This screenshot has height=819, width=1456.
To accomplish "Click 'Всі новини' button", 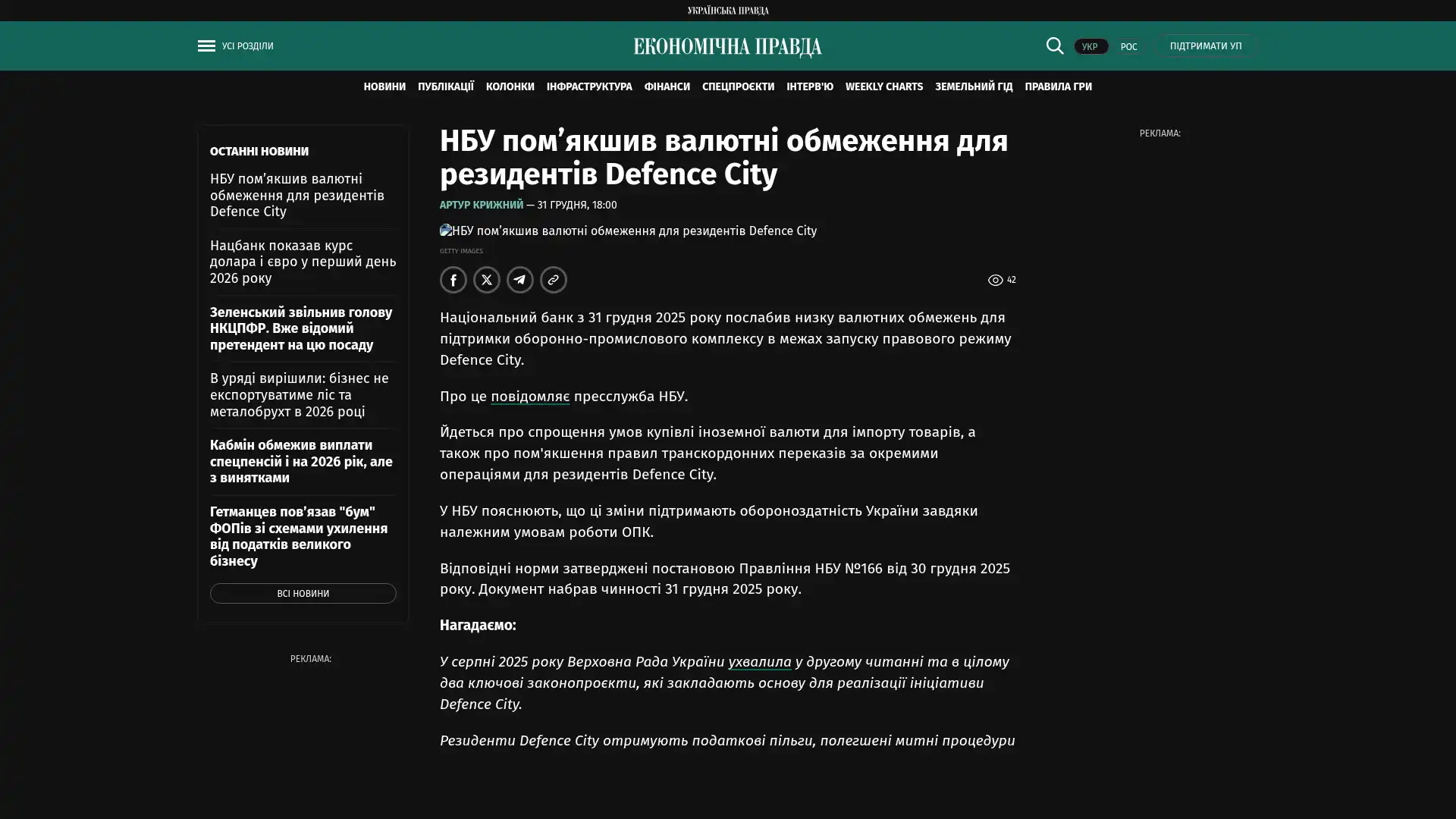I will click(303, 593).
